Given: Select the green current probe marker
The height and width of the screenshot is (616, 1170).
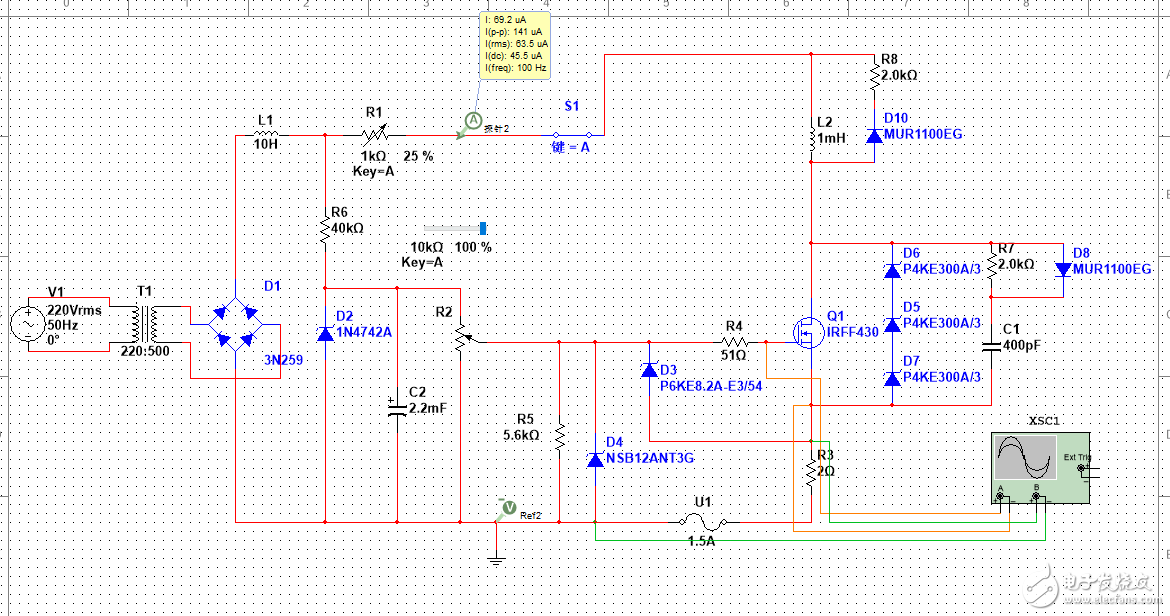Looking at the screenshot, I should (x=470, y=123).
